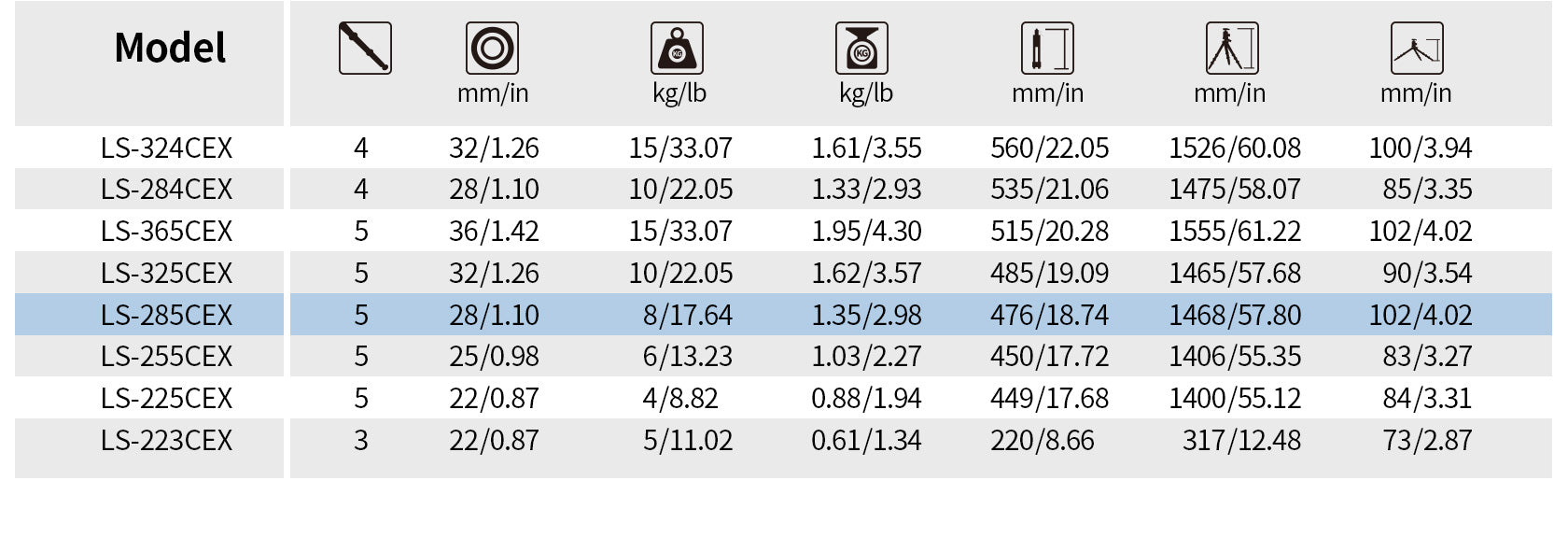Select the highlighted LS-285CEX model
The height and width of the screenshot is (537, 1568).
coord(166,315)
